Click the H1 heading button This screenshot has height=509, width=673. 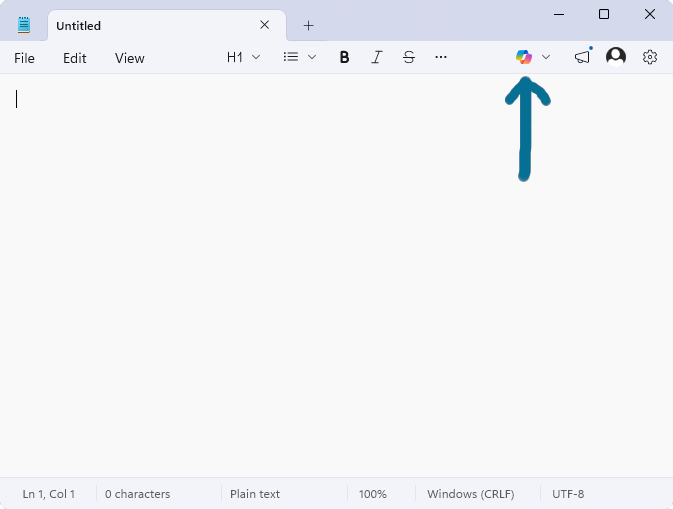pyautogui.click(x=235, y=57)
